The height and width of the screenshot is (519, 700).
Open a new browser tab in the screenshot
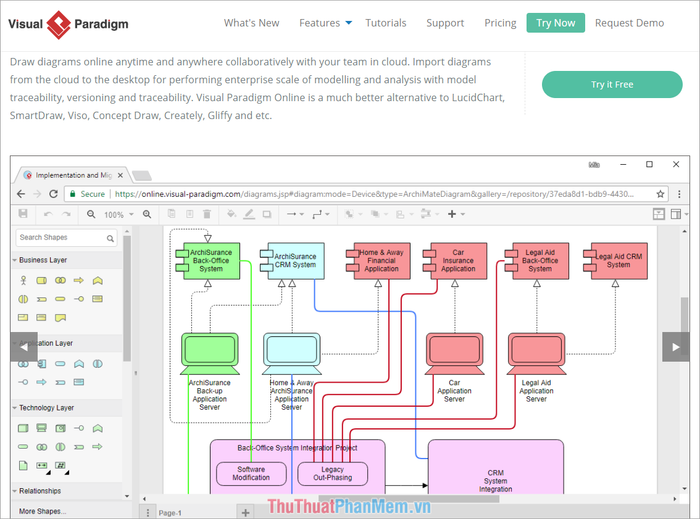click(142, 176)
